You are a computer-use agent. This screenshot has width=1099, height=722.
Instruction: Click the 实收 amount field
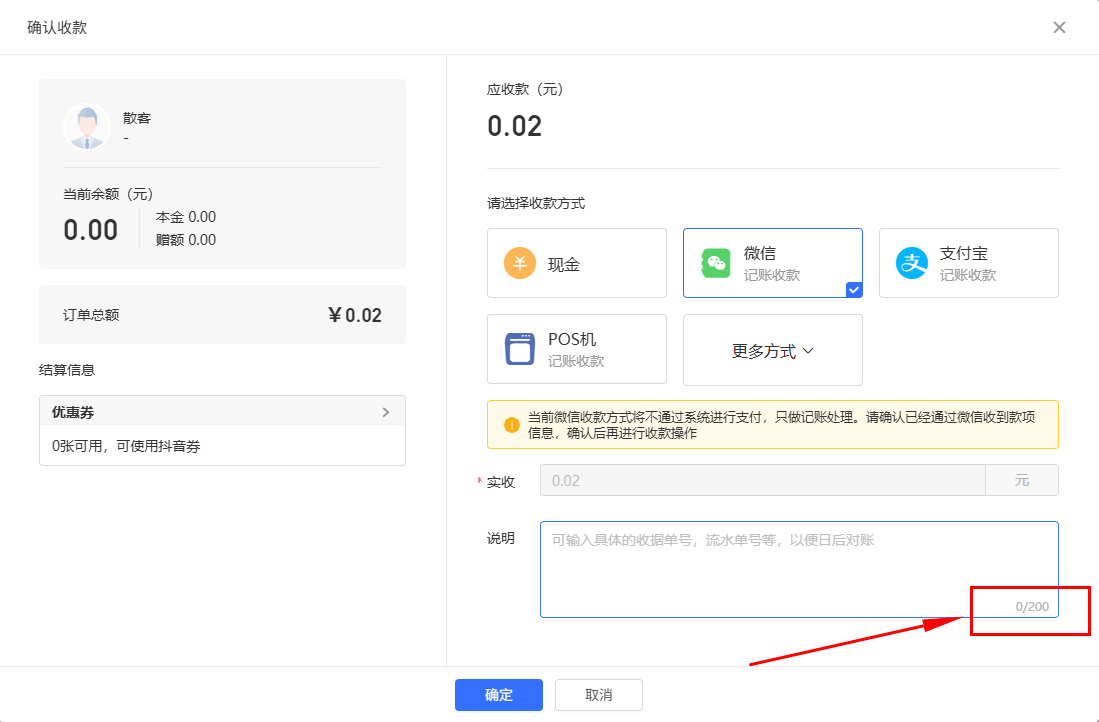[x=762, y=480]
